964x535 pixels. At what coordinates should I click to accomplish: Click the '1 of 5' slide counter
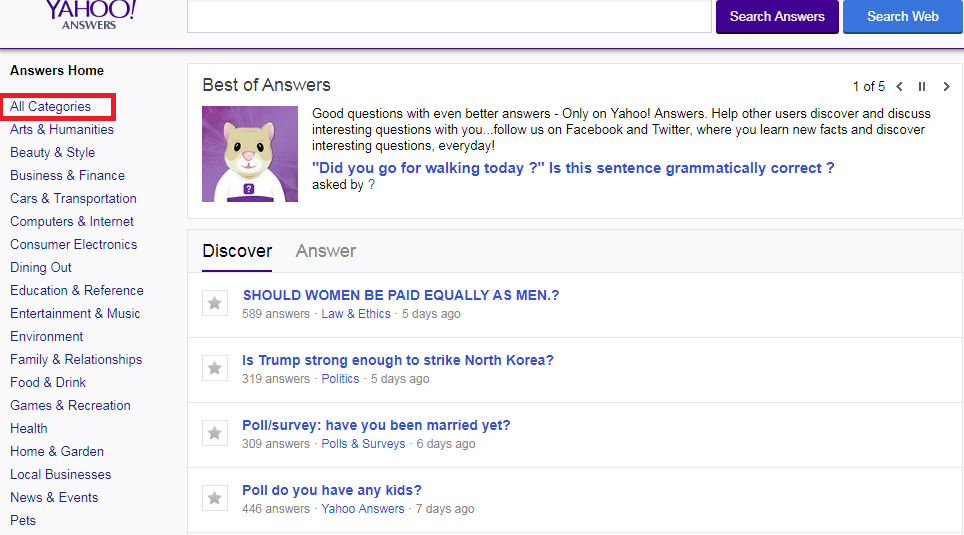(x=869, y=87)
